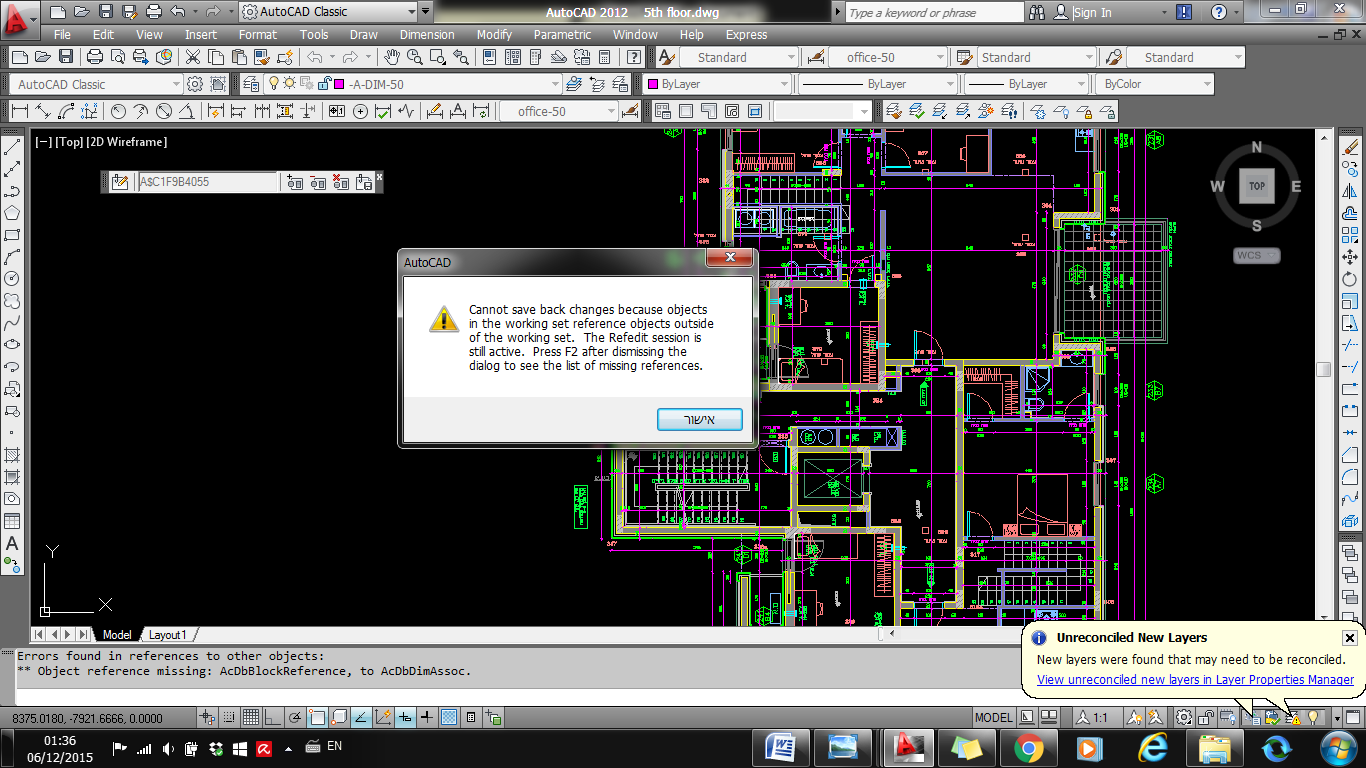
Task: Open the Format menu
Action: [x=258, y=34]
